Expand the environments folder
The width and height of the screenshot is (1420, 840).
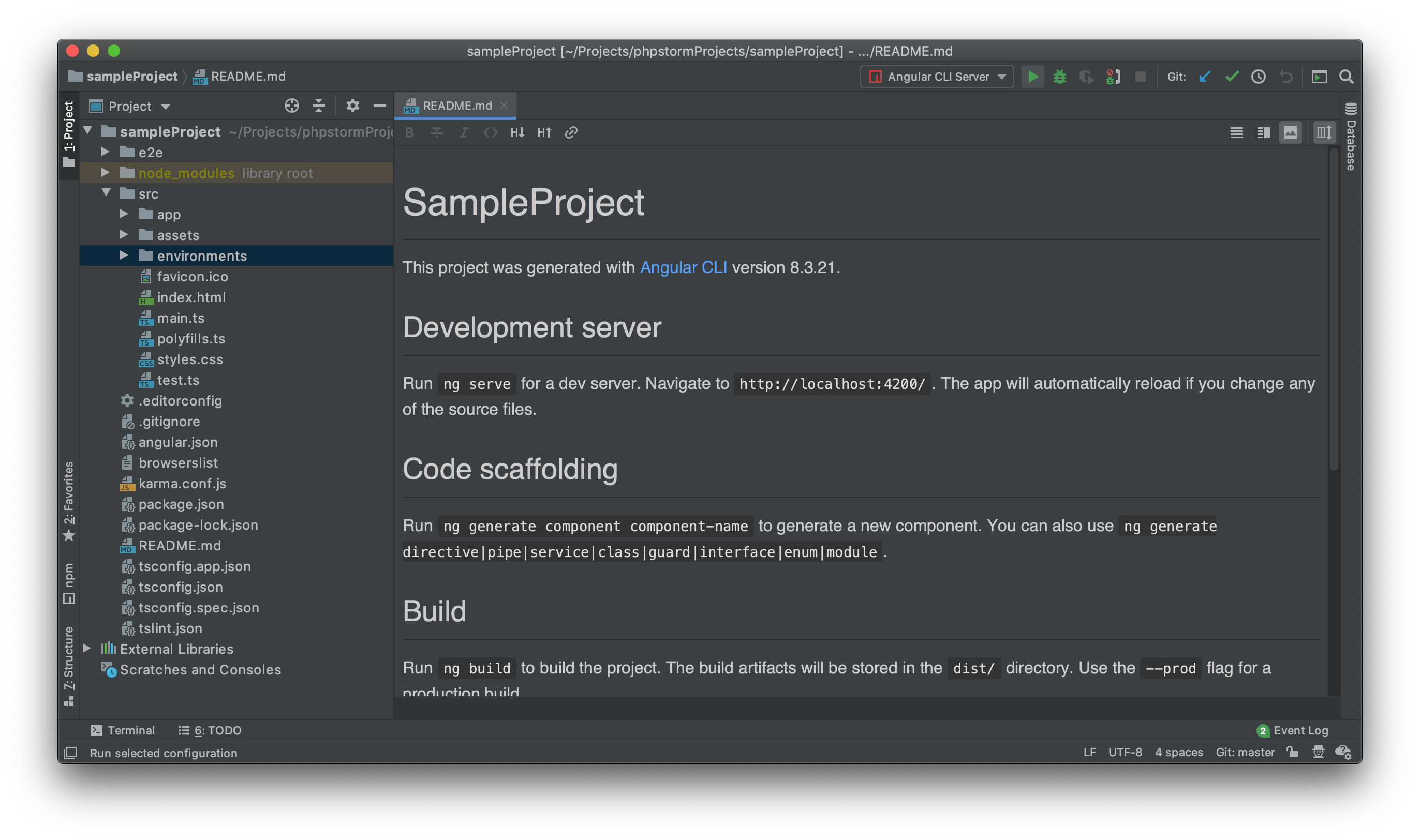(x=124, y=256)
